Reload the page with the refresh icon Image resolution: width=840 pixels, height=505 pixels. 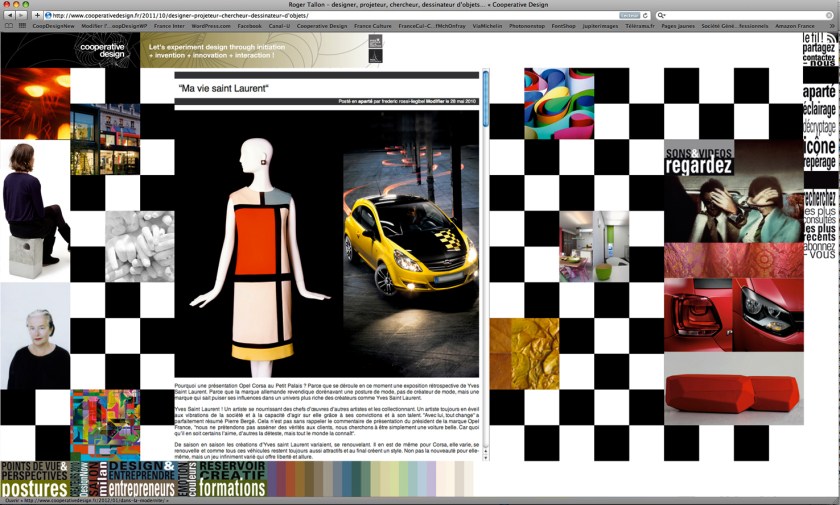click(646, 16)
